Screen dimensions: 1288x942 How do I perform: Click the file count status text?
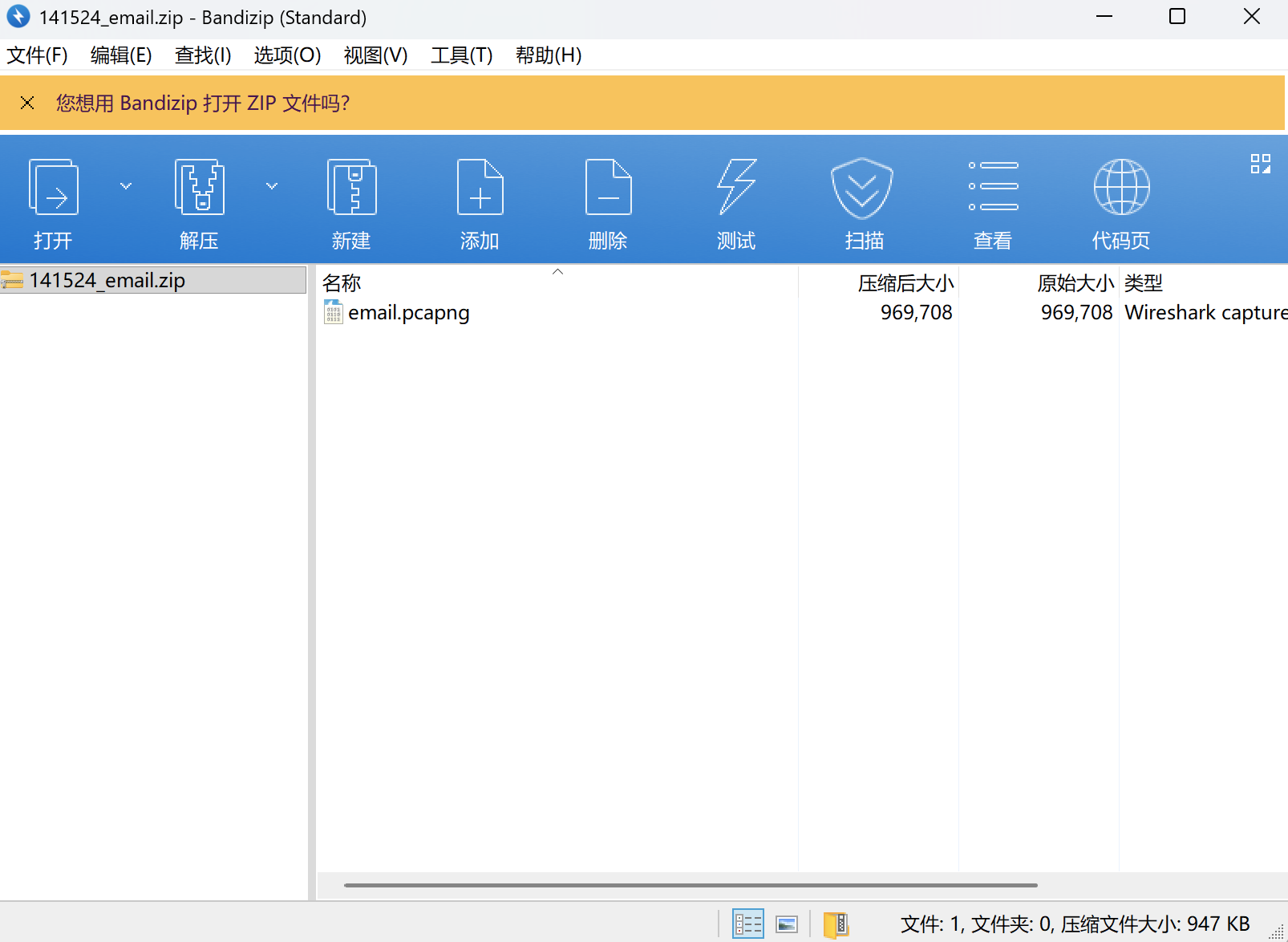coord(1075,924)
